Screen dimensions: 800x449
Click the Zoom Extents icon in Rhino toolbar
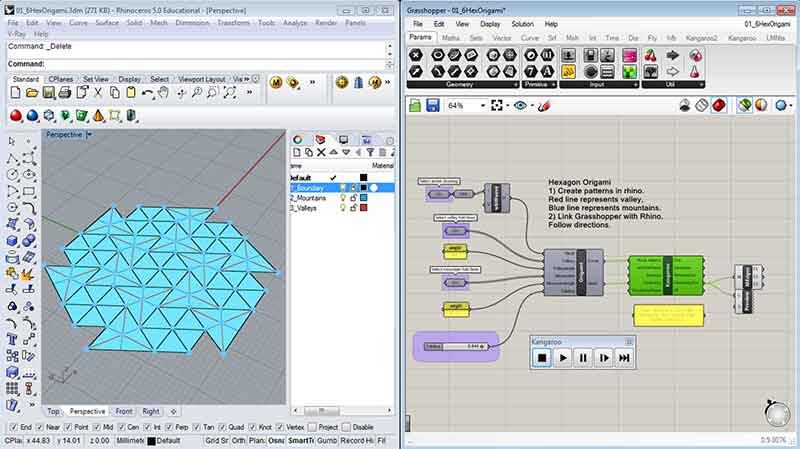[230, 93]
